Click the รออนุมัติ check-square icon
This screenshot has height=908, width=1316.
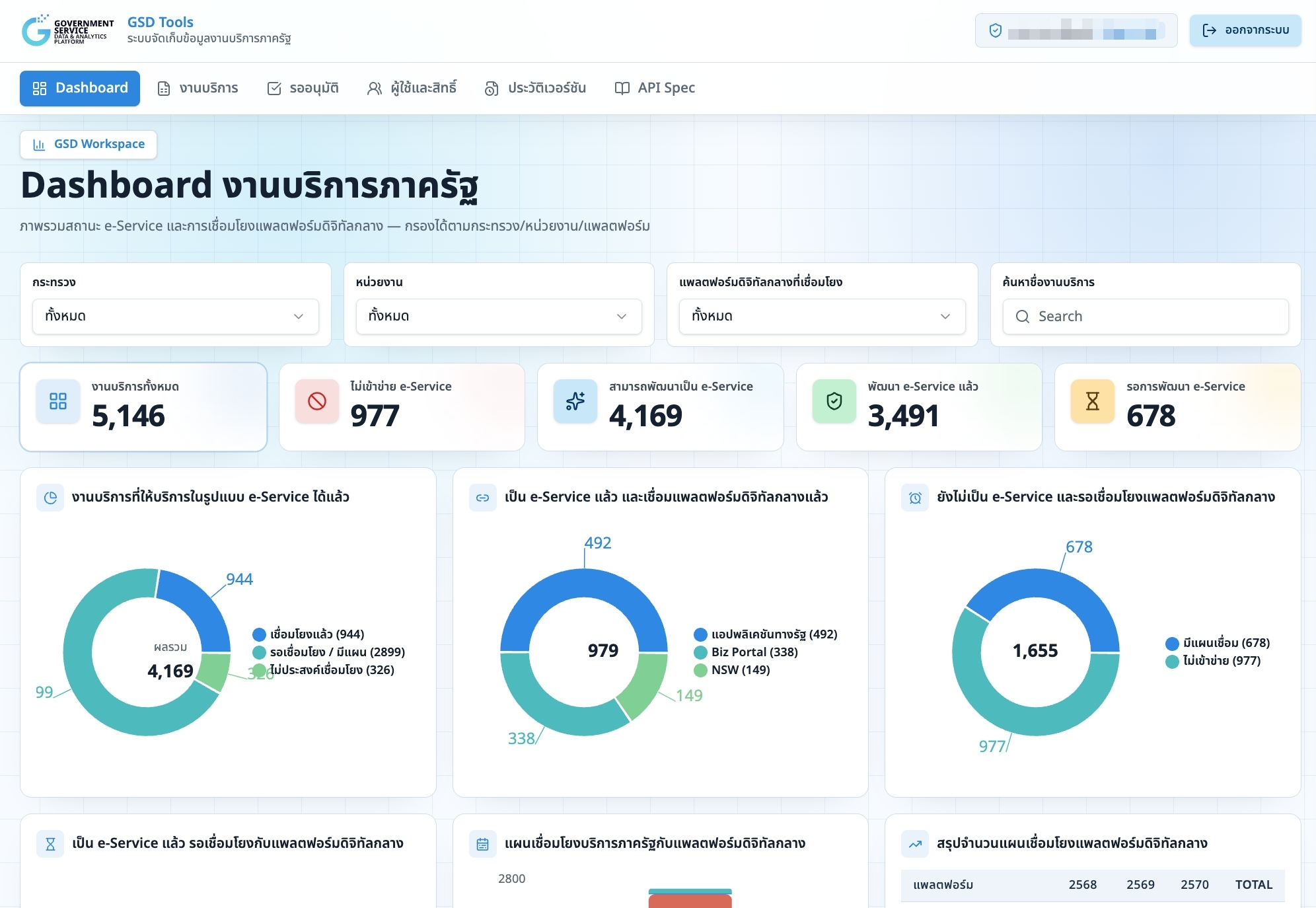tap(274, 89)
